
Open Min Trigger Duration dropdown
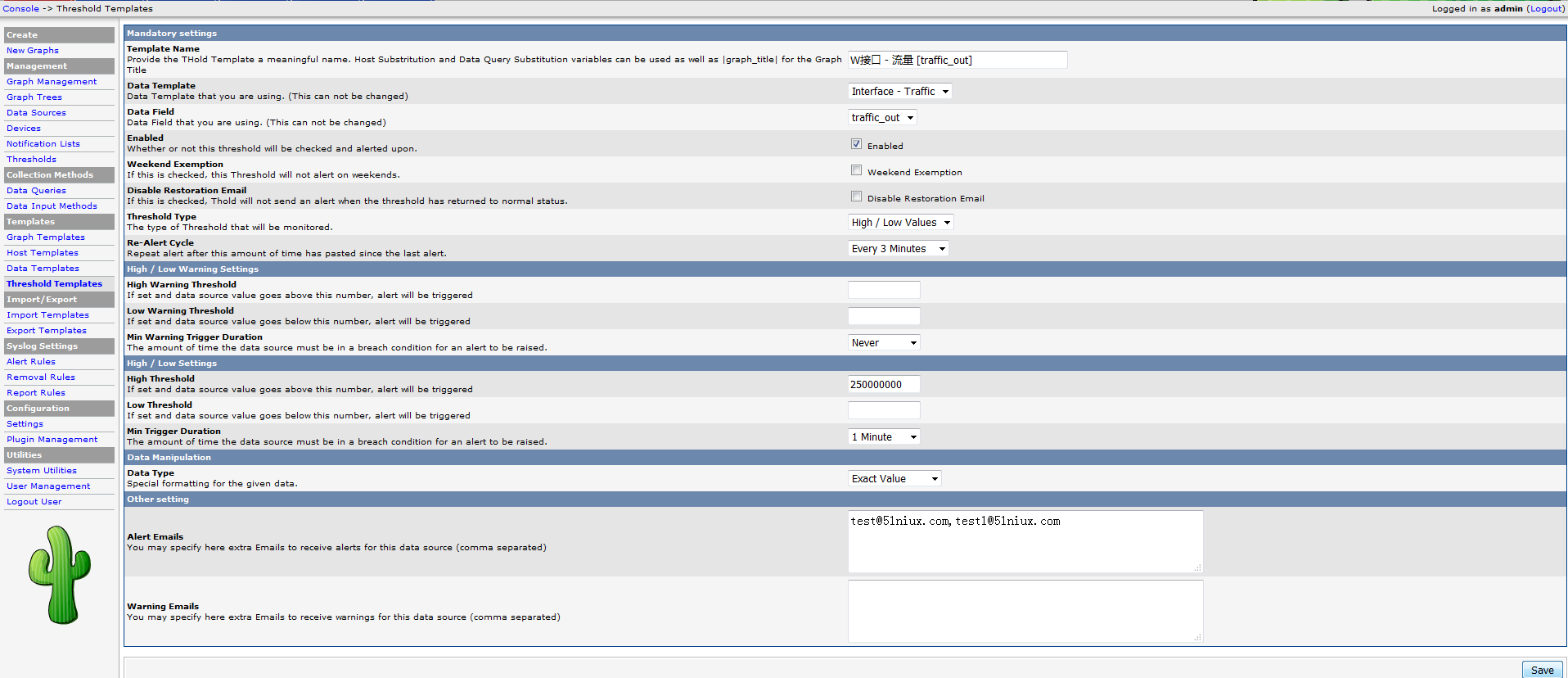click(x=884, y=437)
